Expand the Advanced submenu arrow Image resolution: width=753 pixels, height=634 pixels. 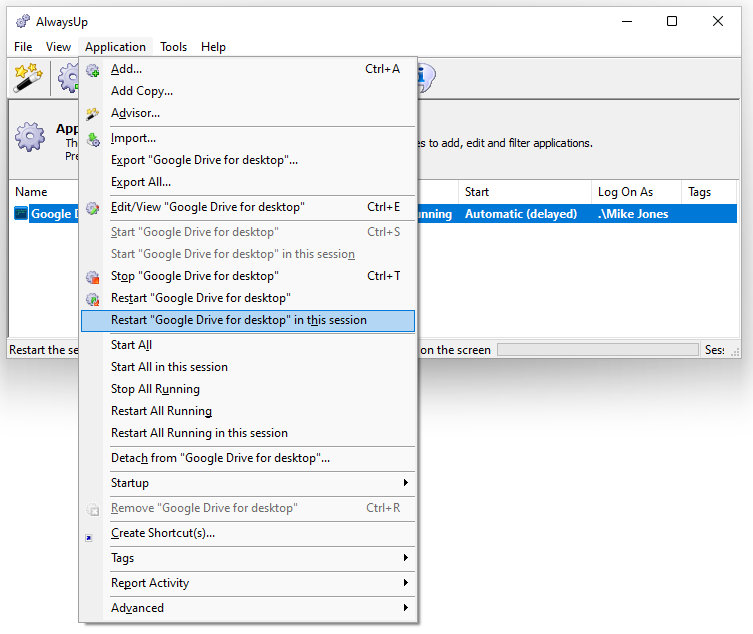coord(405,608)
